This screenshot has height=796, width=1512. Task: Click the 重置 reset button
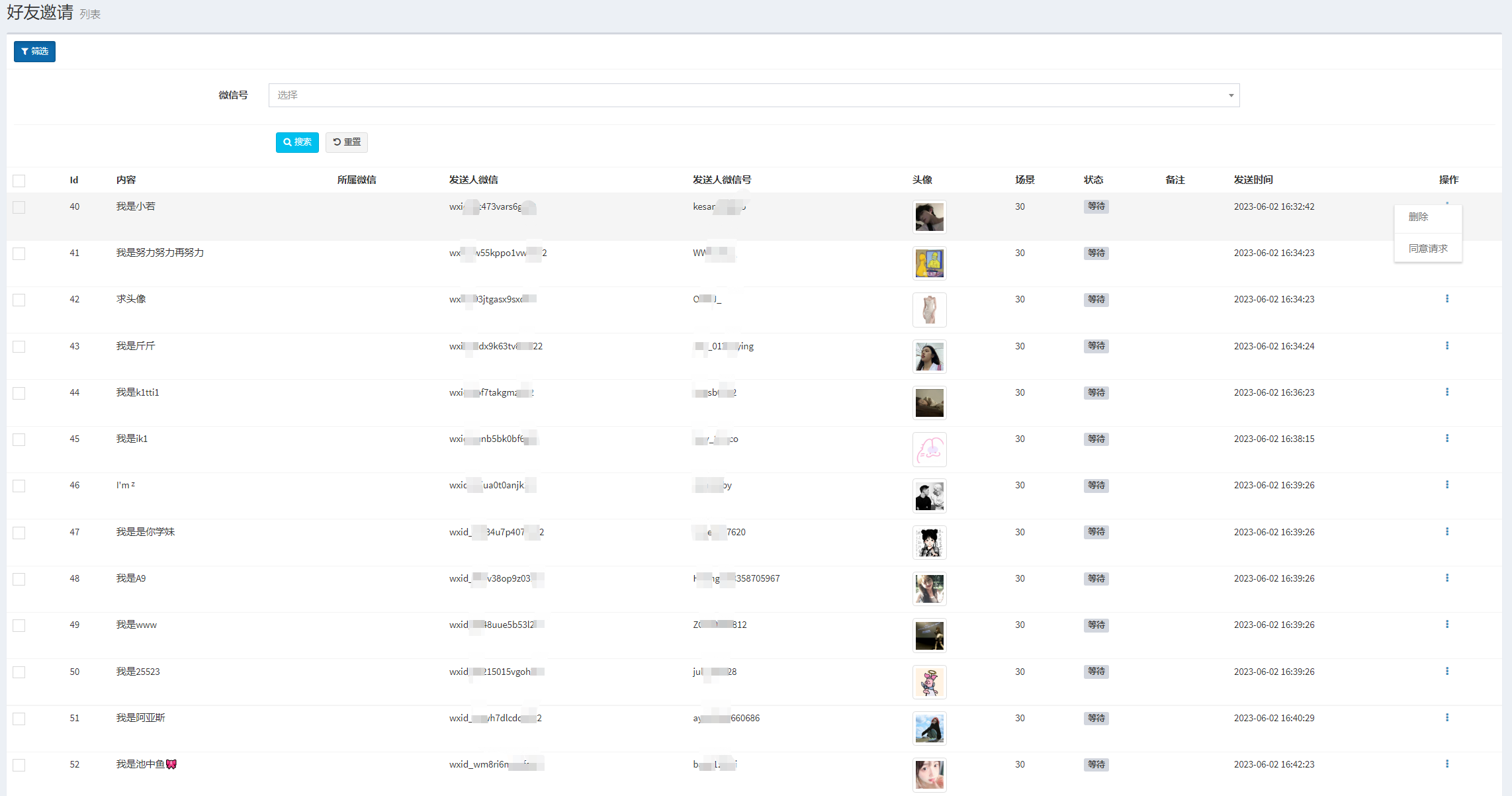347,142
